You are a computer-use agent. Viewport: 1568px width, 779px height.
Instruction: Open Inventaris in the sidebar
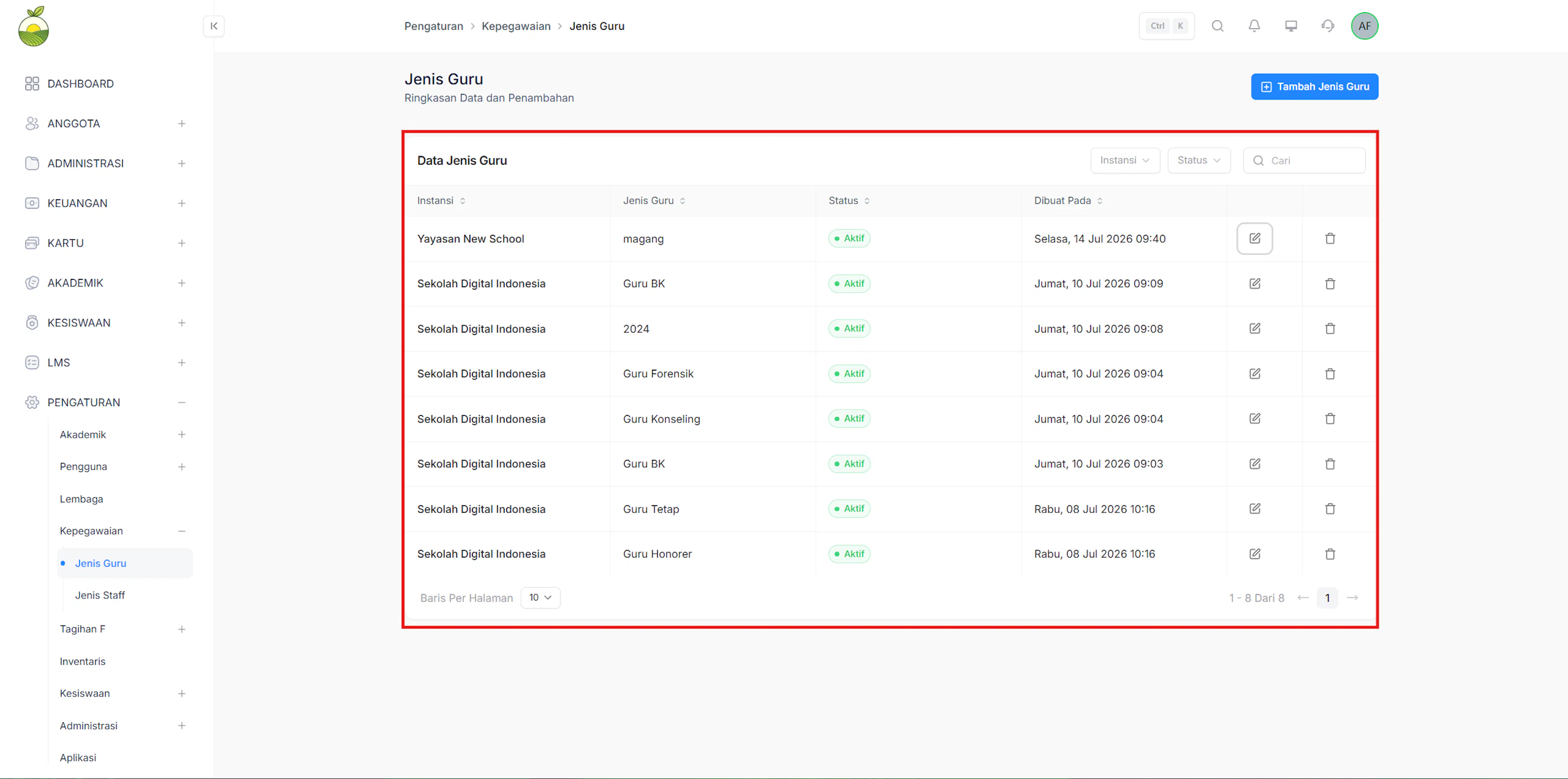[83, 662]
